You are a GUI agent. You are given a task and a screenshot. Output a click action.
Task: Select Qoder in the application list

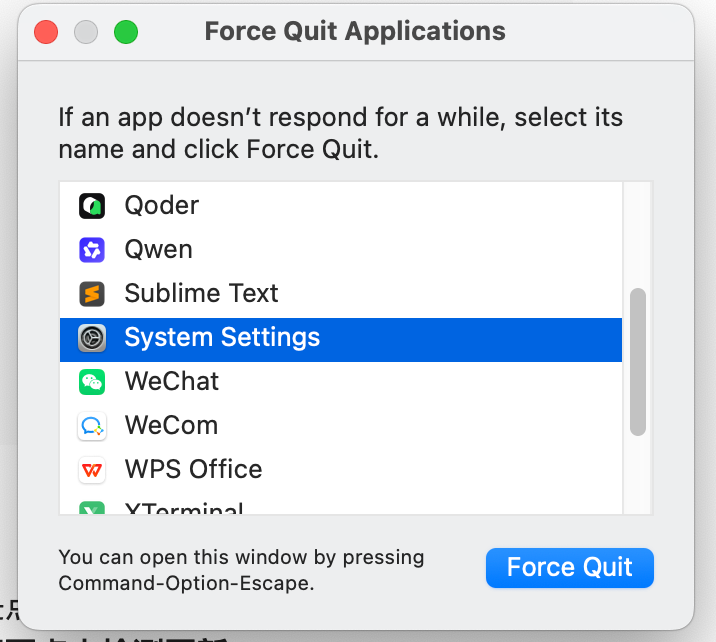162,206
